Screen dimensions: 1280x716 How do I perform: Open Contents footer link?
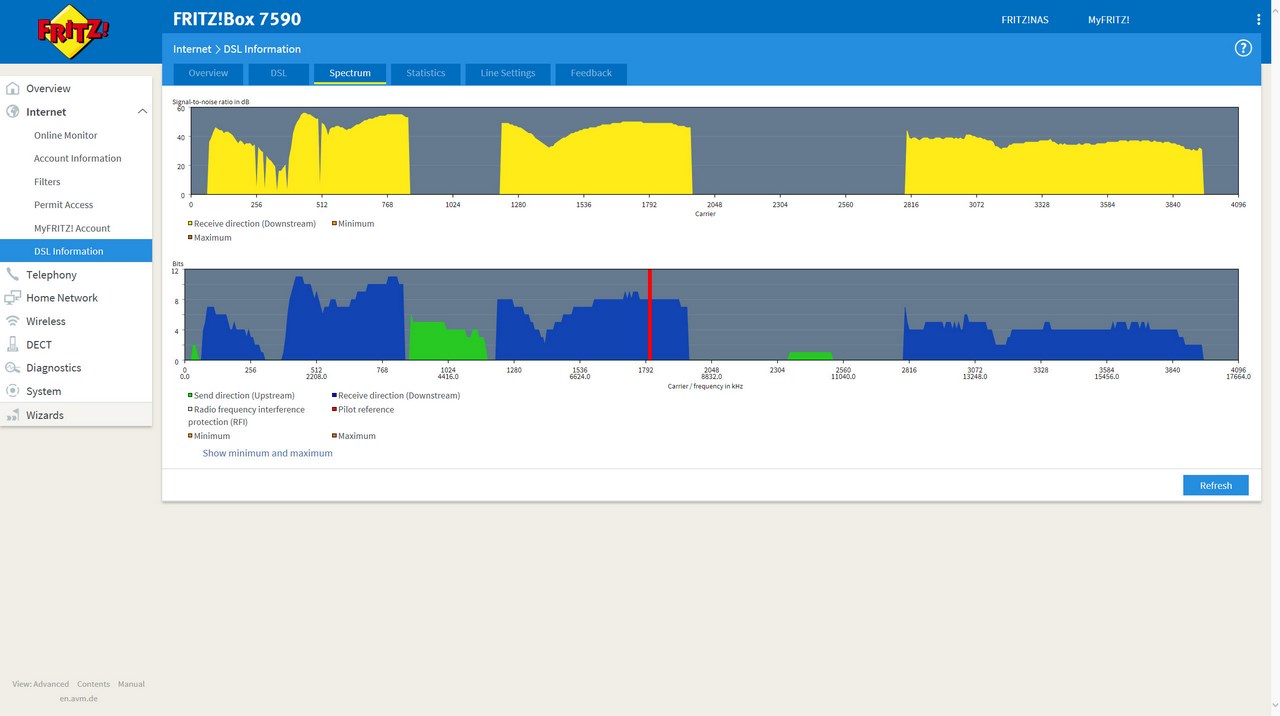point(93,684)
